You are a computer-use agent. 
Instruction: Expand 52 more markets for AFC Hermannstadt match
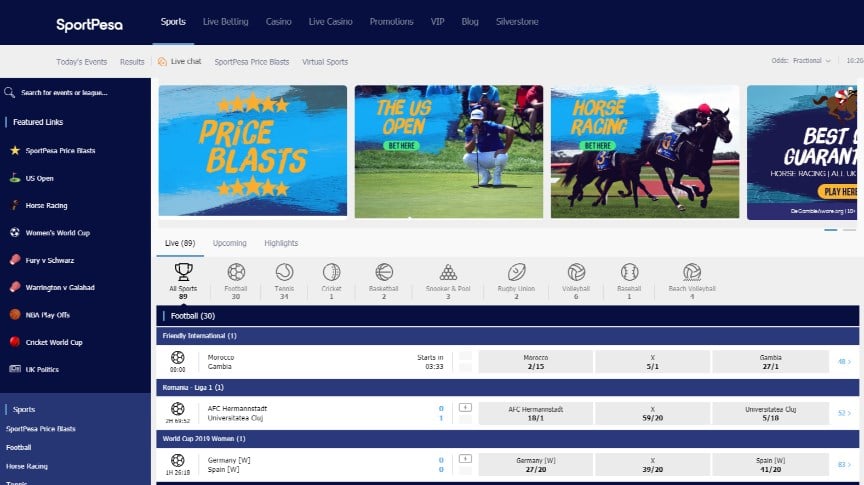844,413
